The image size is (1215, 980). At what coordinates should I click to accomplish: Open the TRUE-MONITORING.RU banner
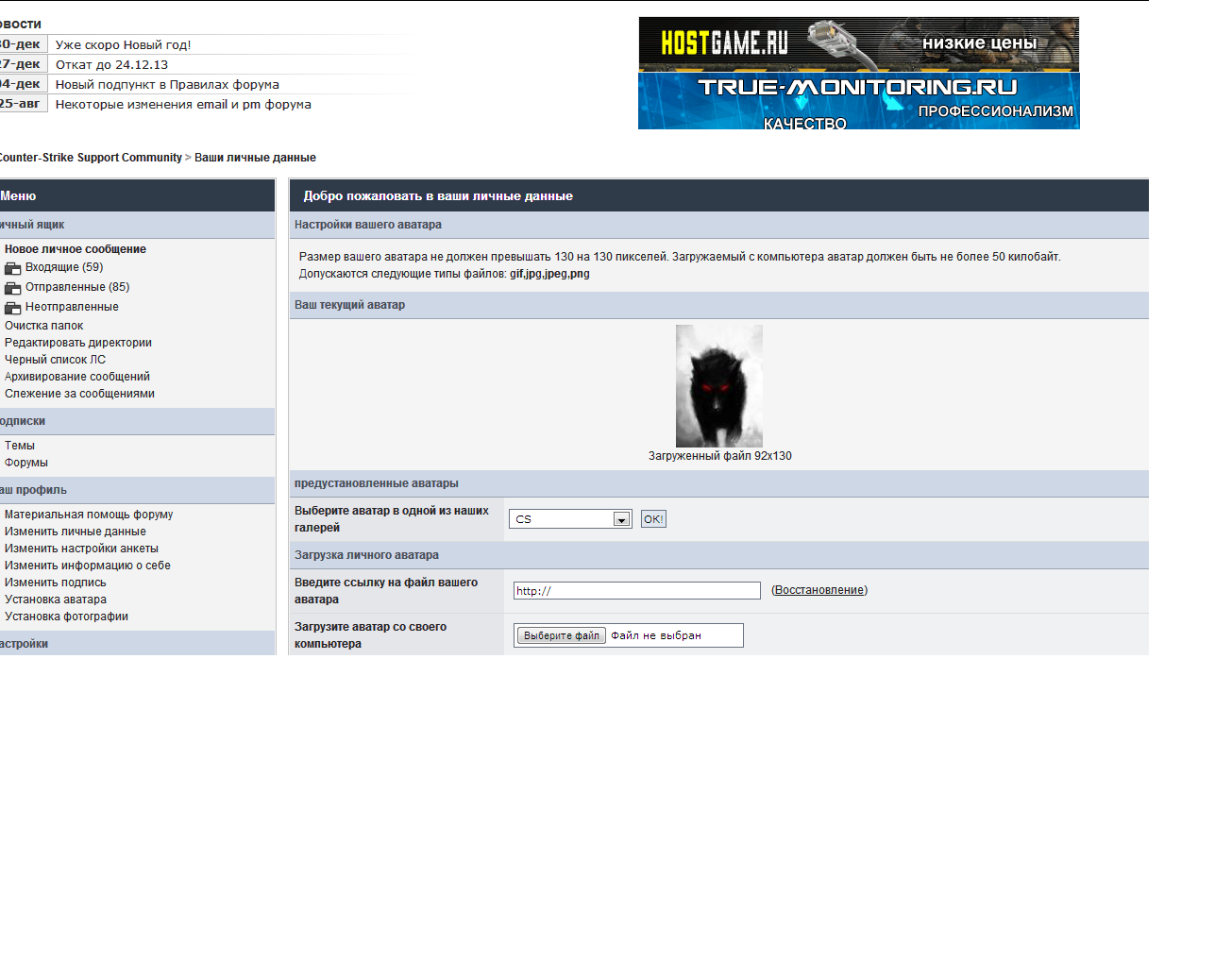click(x=858, y=101)
